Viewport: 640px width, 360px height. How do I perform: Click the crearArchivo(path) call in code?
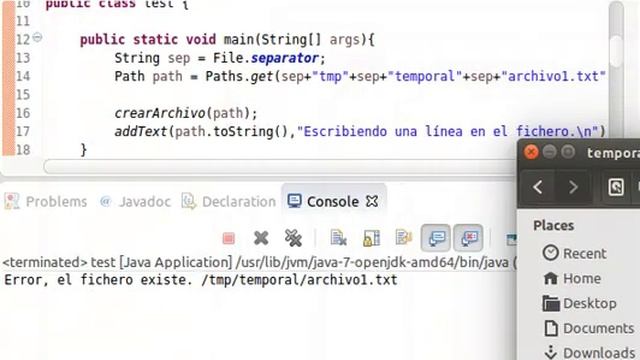click(186, 113)
